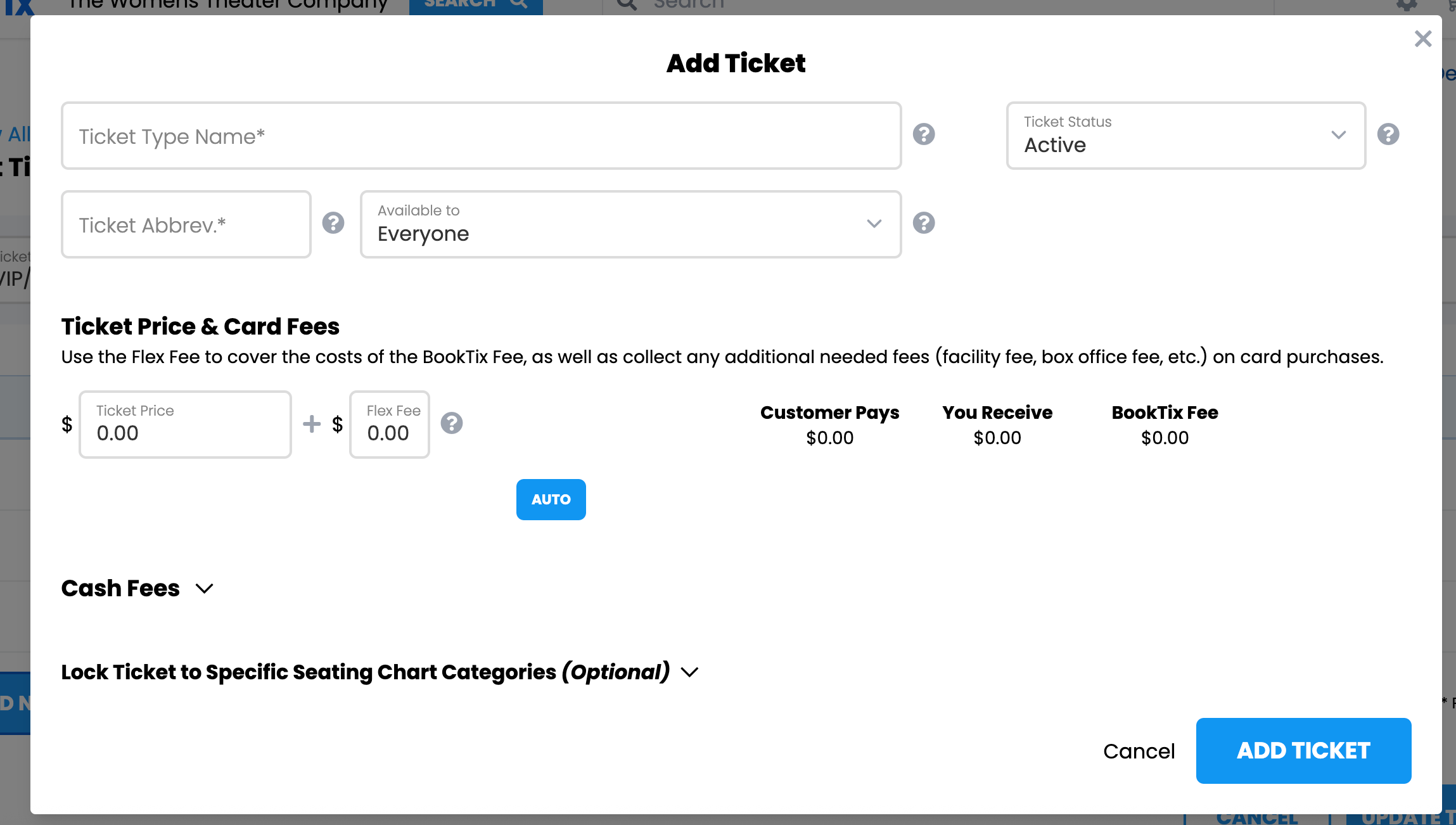Click help icon next to Ticket Abbrev field
1456x825 pixels.
pyautogui.click(x=333, y=223)
